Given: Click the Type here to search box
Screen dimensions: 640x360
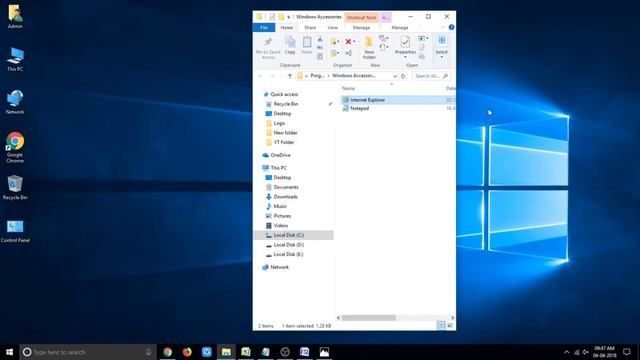Looking at the screenshot, I should point(88,352).
